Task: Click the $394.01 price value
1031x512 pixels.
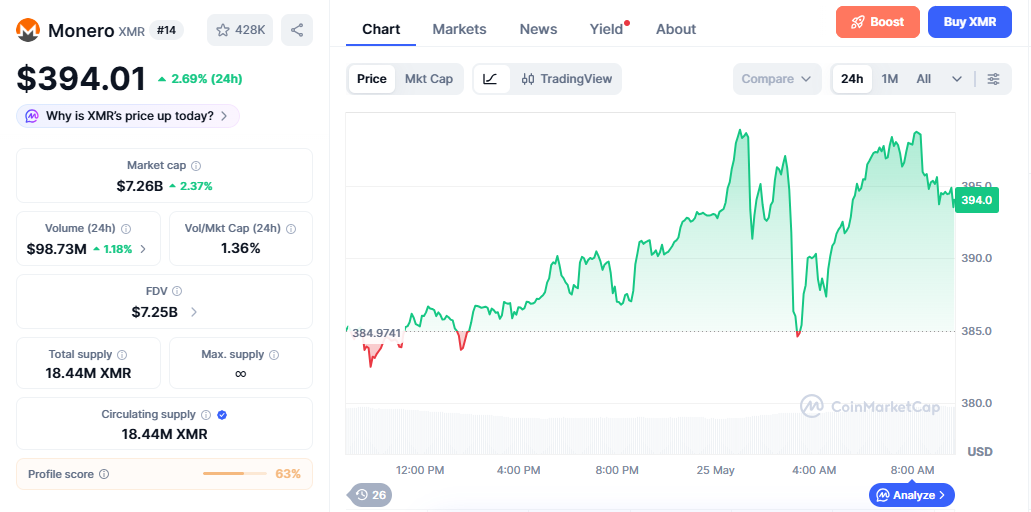Action: coord(81,79)
